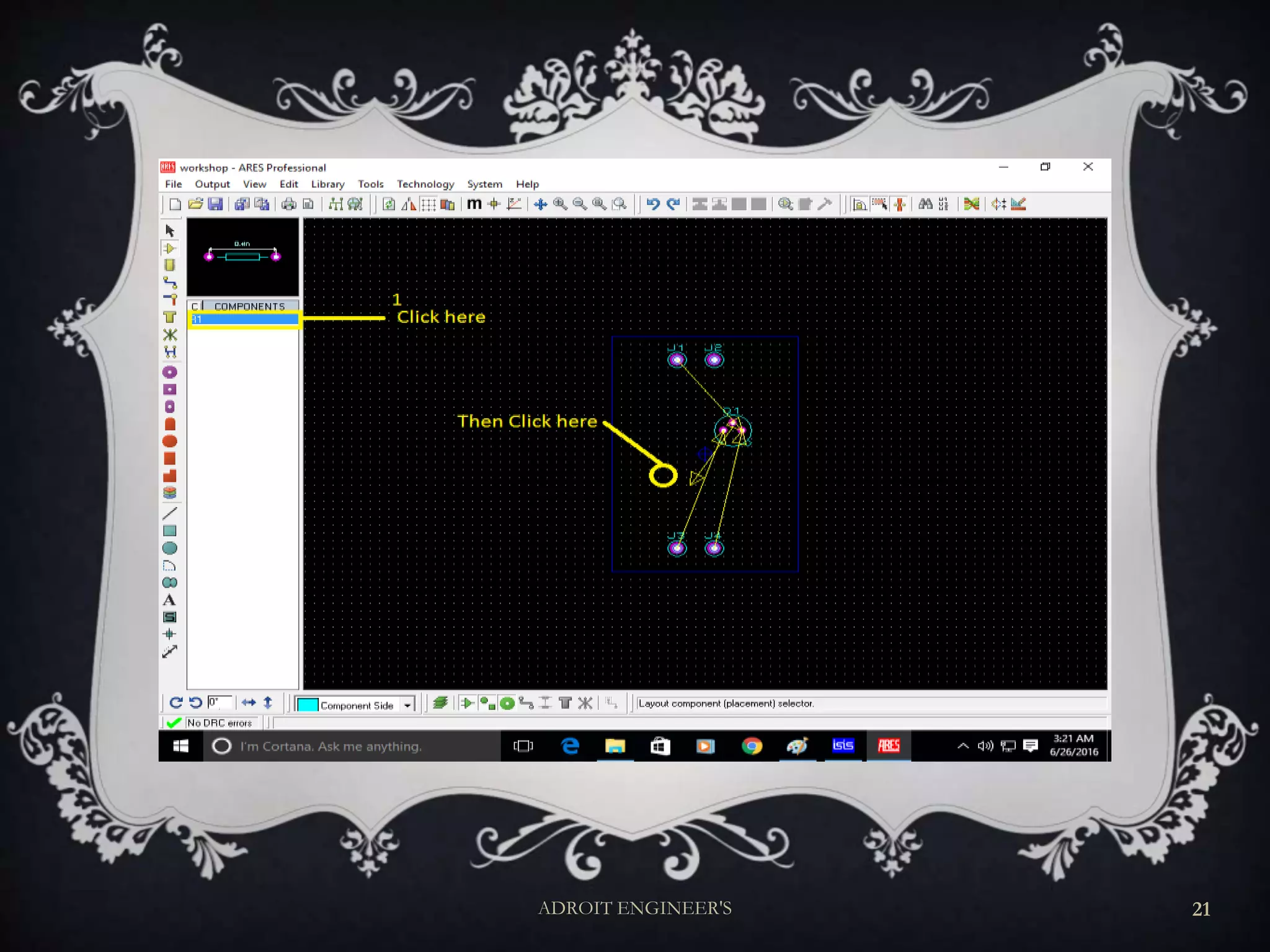The image size is (1270, 952).
Task: Click the Undo arrow in toolbar
Action: point(652,204)
